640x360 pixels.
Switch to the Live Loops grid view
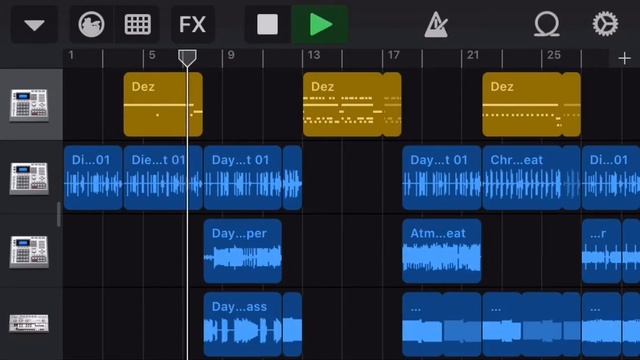pos(138,24)
